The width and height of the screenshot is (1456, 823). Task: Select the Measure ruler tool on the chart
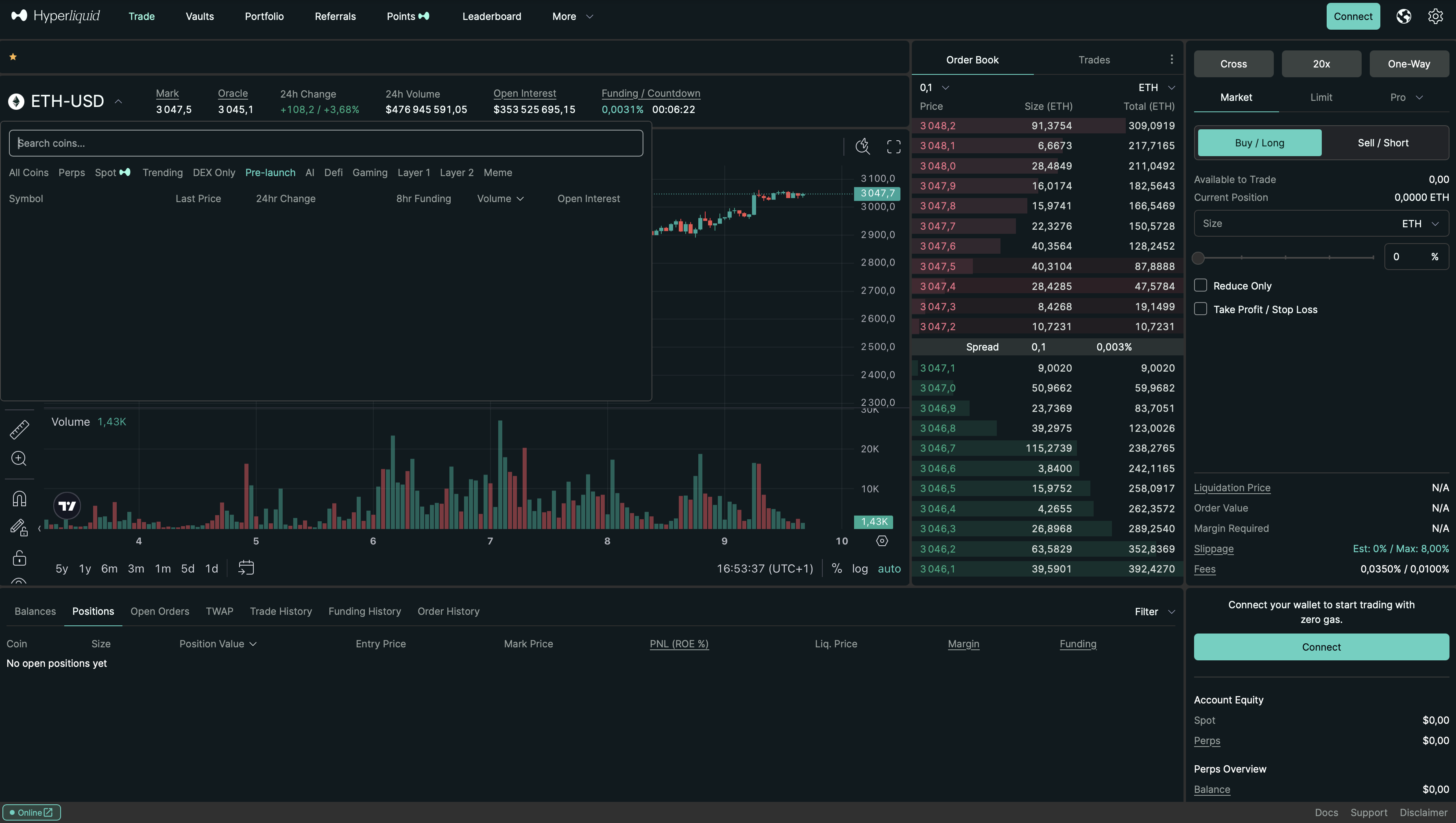click(19, 429)
